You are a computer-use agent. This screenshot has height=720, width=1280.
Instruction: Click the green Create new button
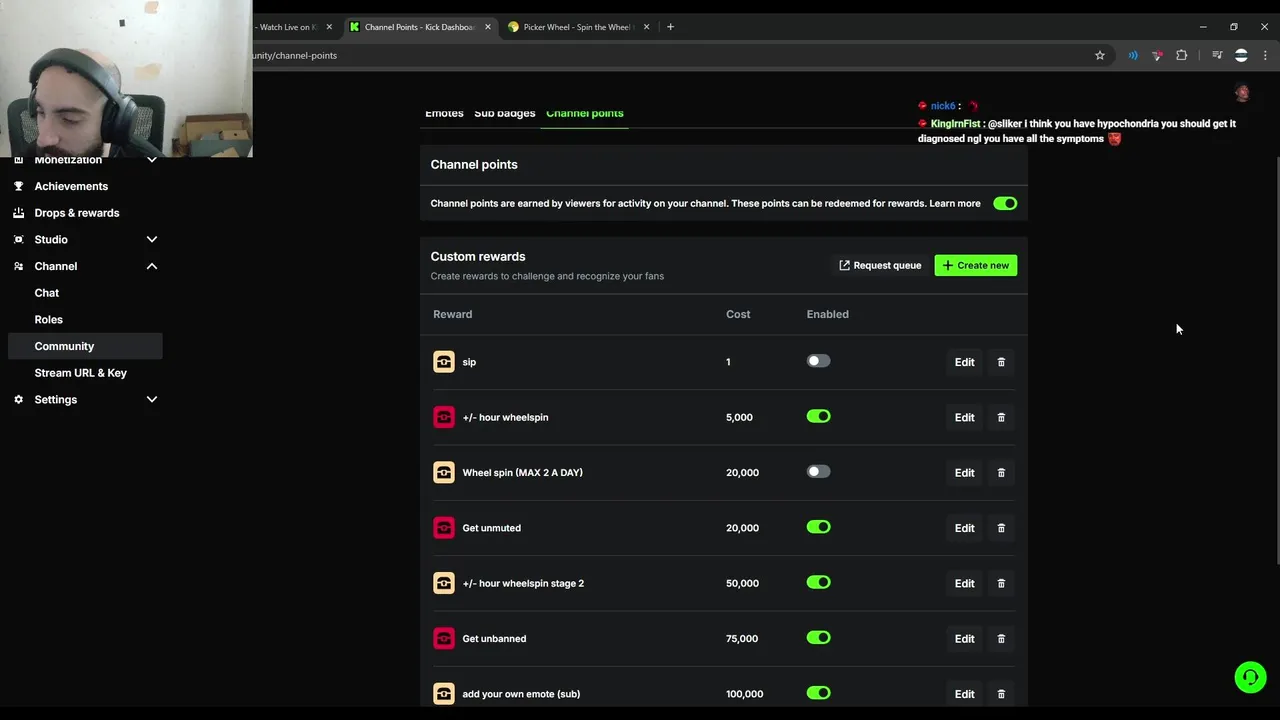pyautogui.click(x=975, y=265)
